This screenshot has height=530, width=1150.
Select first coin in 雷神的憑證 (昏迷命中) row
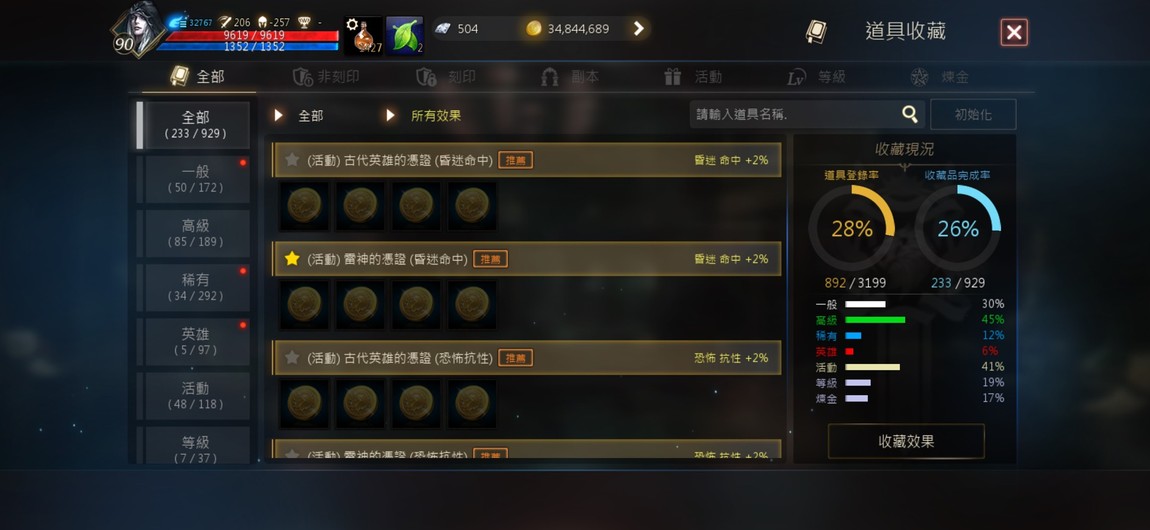coord(304,304)
